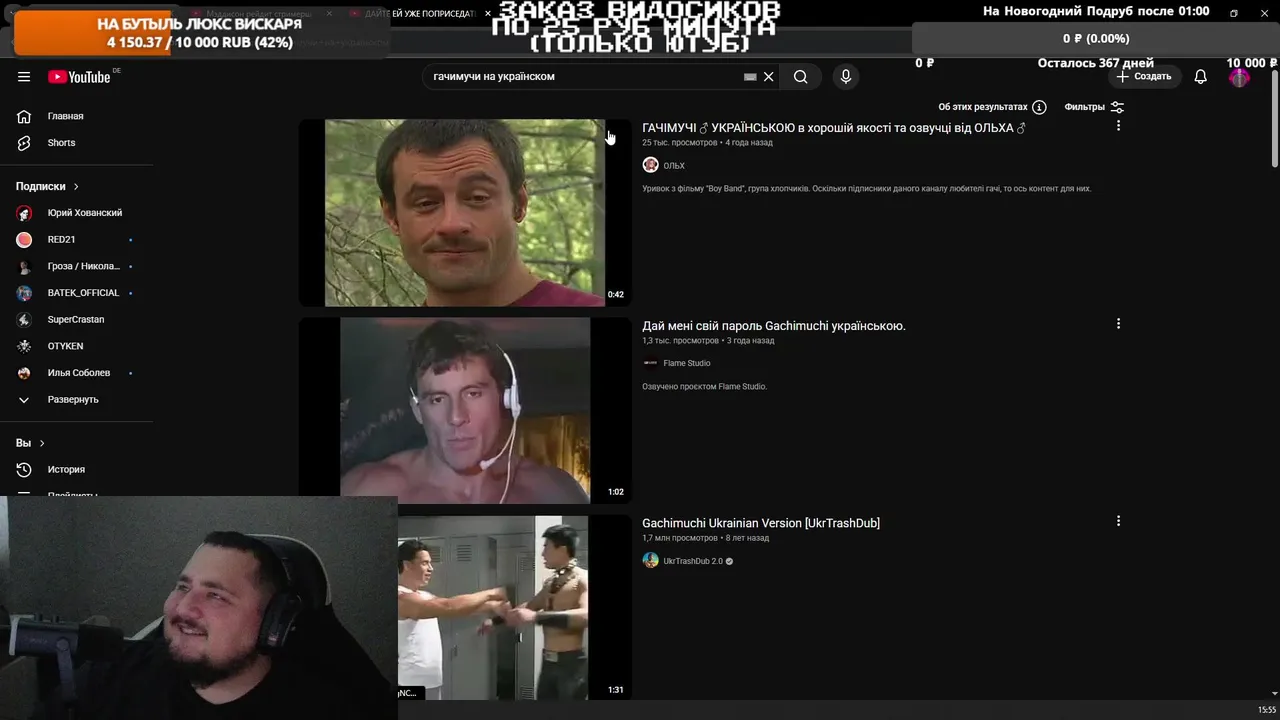Open the YouTube hamburger guide menu
Screen dimensions: 1280x720
[24, 77]
